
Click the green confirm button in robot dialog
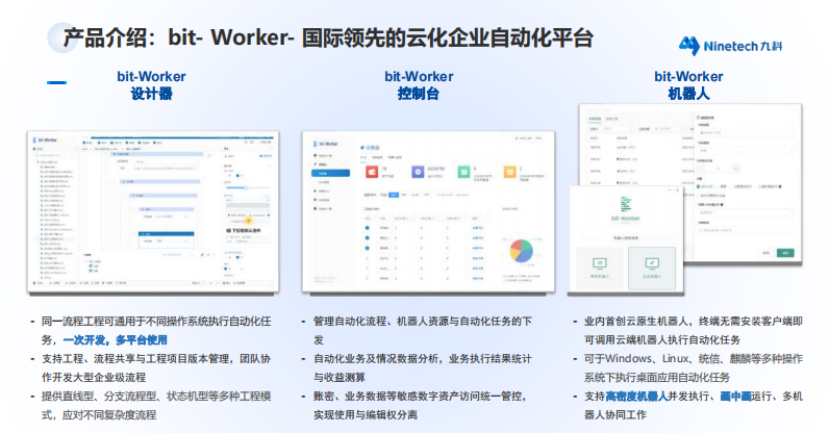(x=785, y=253)
